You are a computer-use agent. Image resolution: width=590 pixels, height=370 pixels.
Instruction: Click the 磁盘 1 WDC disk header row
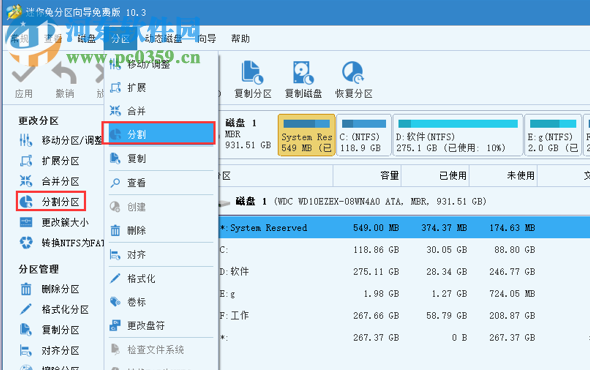(x=404, y=201)
